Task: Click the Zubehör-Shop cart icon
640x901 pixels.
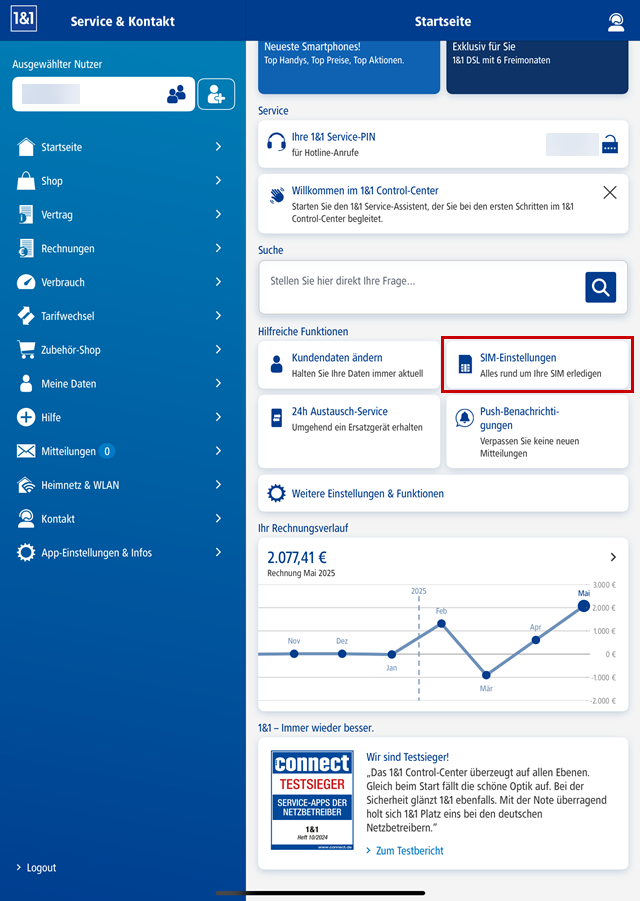Action: (26, 349)
